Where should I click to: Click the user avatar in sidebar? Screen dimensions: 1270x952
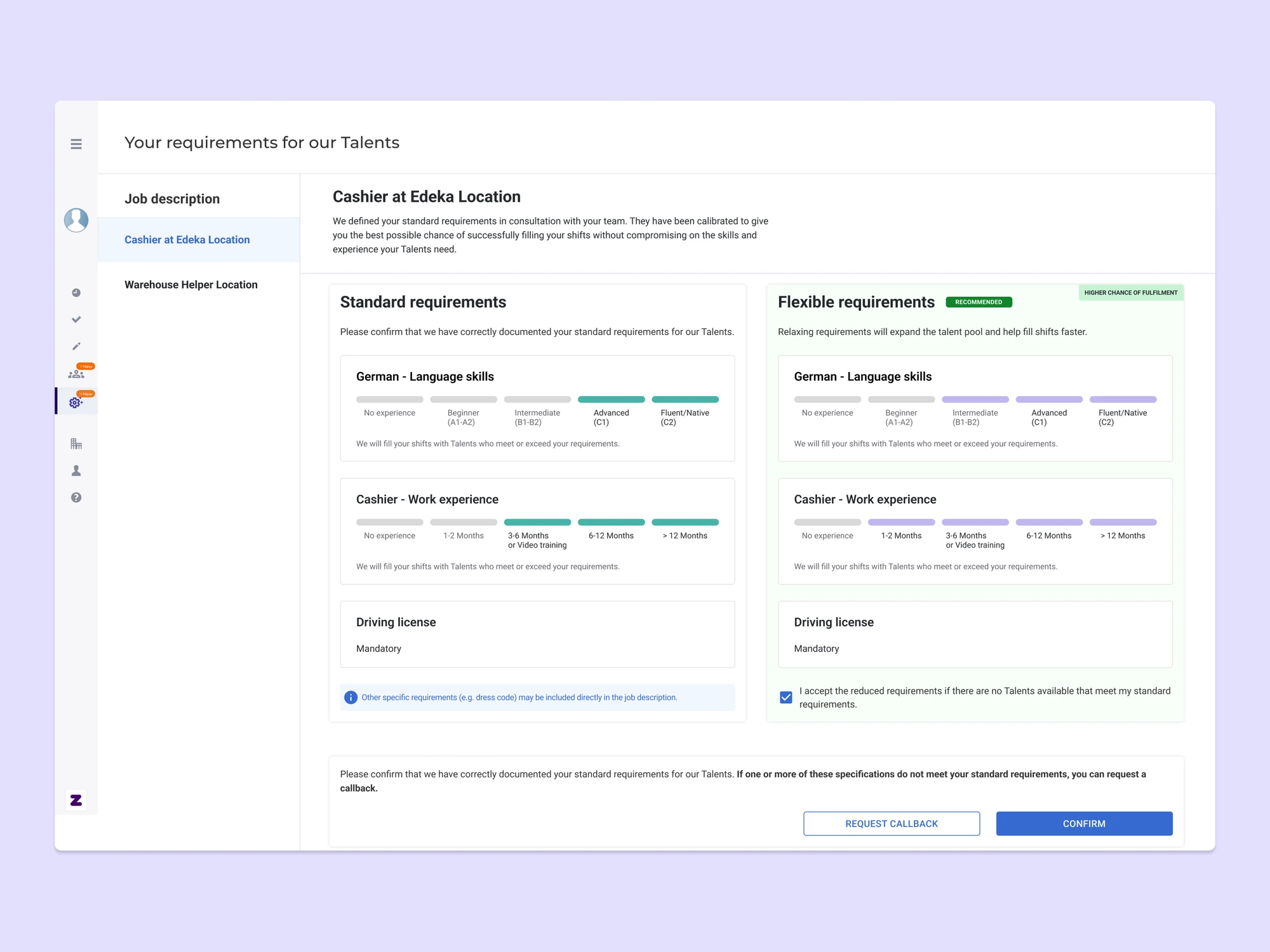tap(76, 220)
